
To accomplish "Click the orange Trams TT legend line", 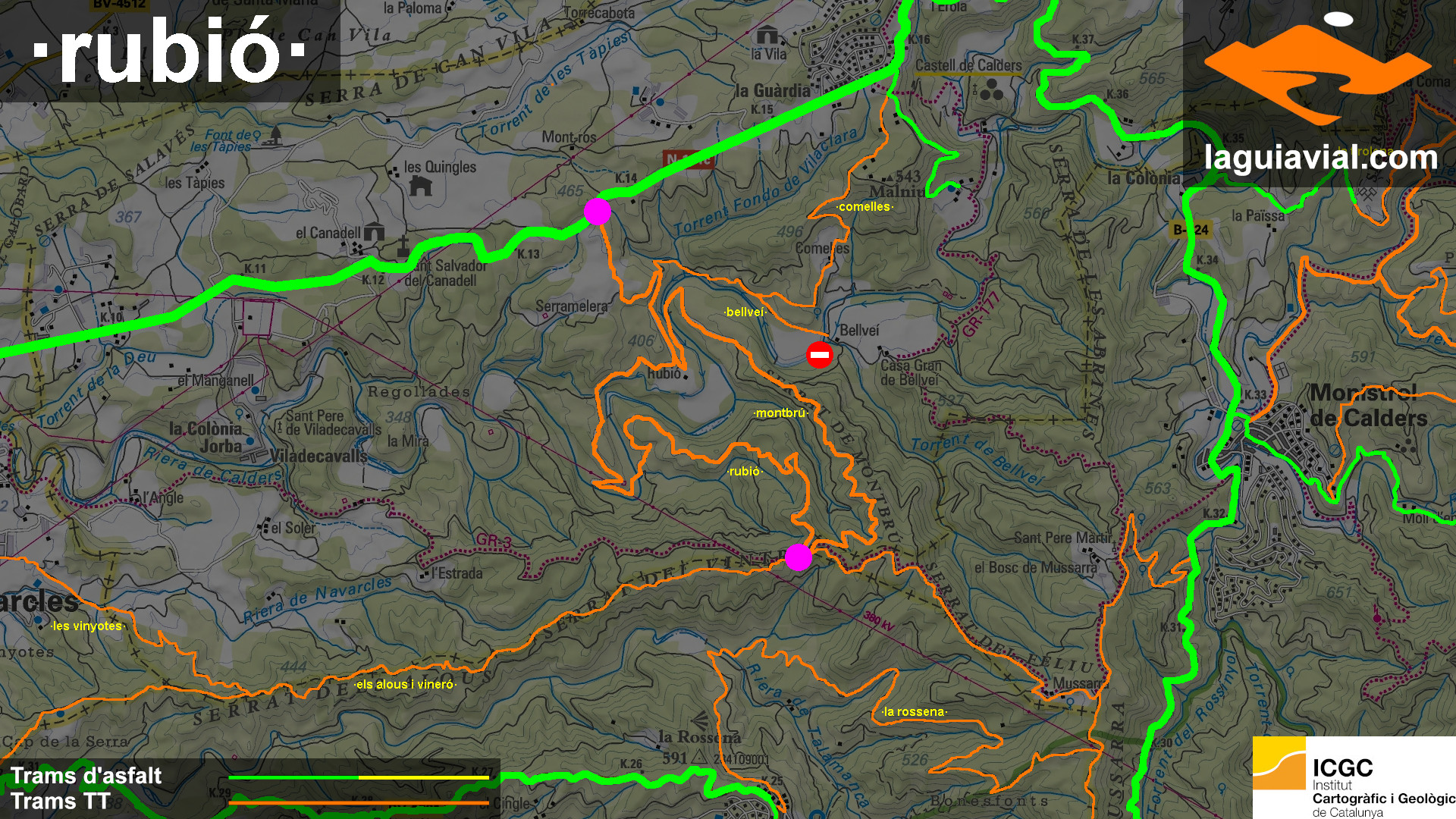I will (x=359, y=802).
